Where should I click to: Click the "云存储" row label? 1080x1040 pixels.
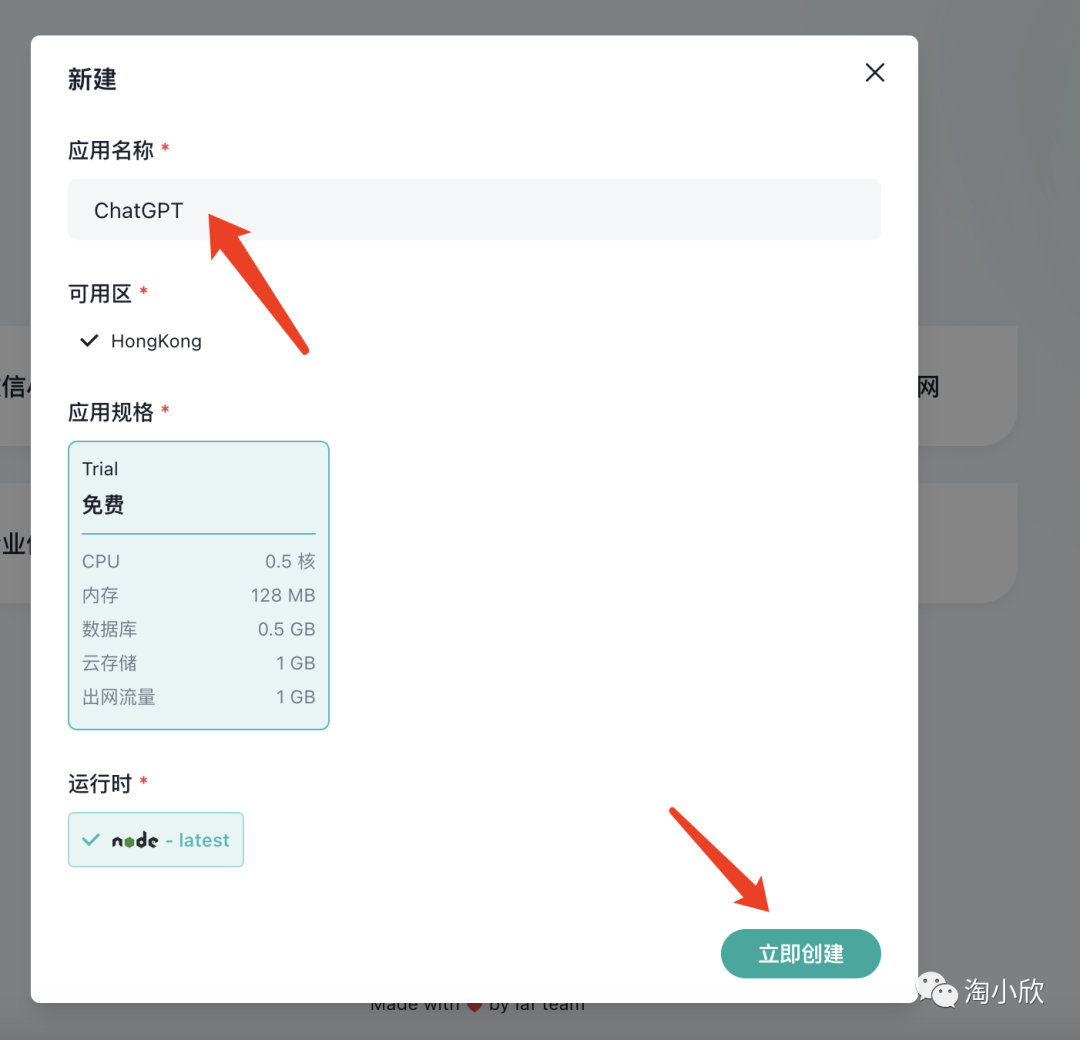[110, 663]
